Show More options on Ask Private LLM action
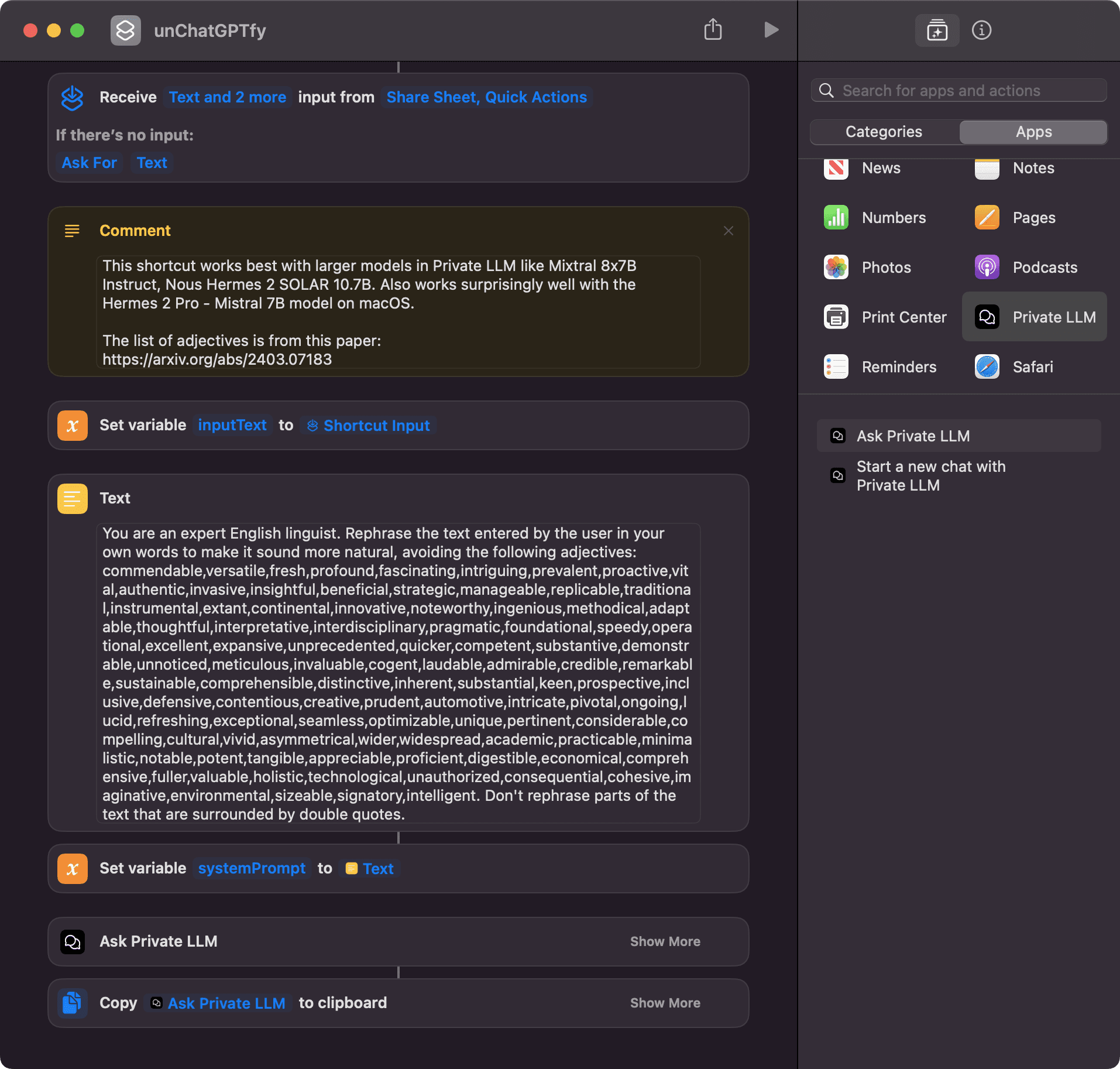 (665, 941)
